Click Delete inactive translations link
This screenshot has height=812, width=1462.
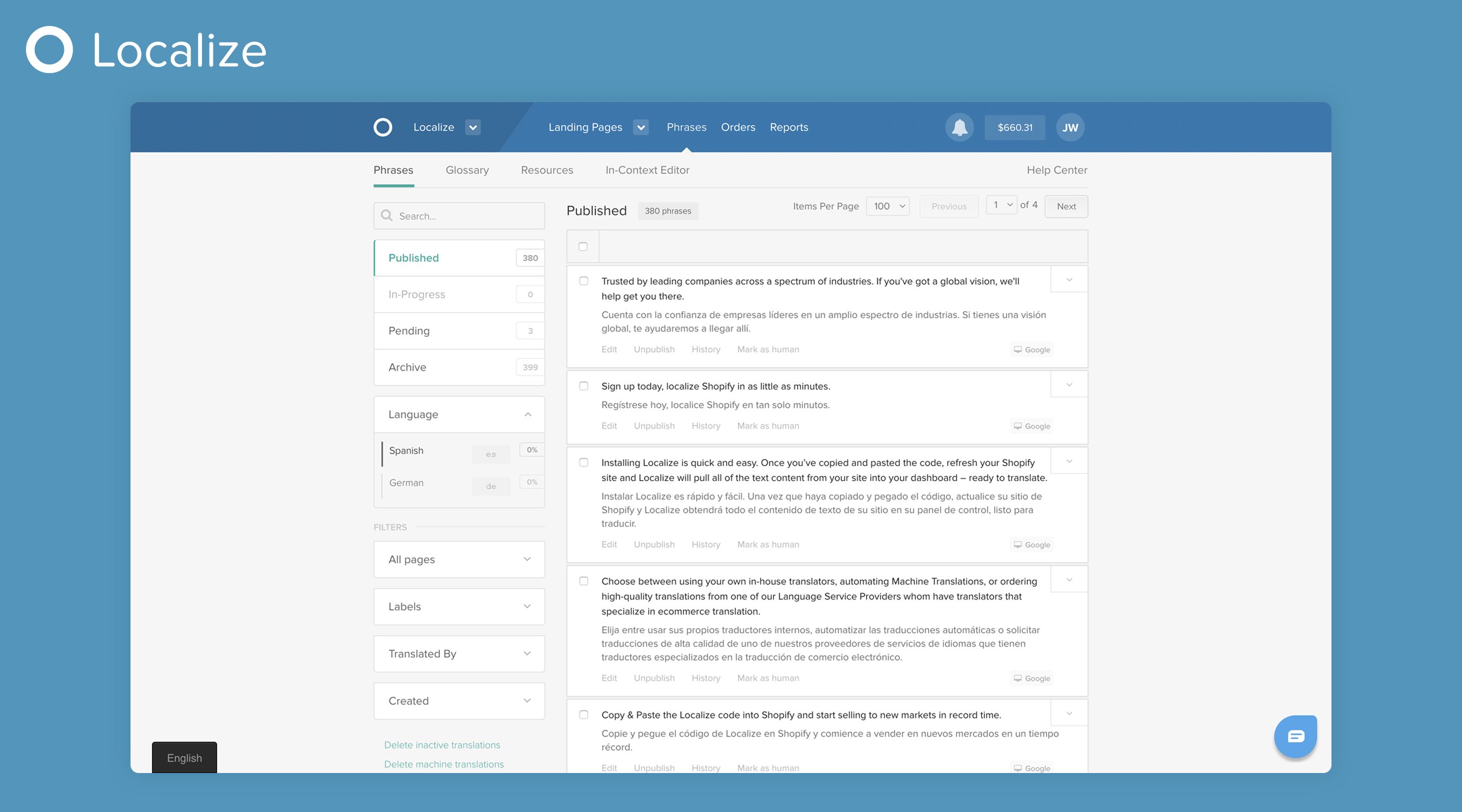click(x=442, y=744)
